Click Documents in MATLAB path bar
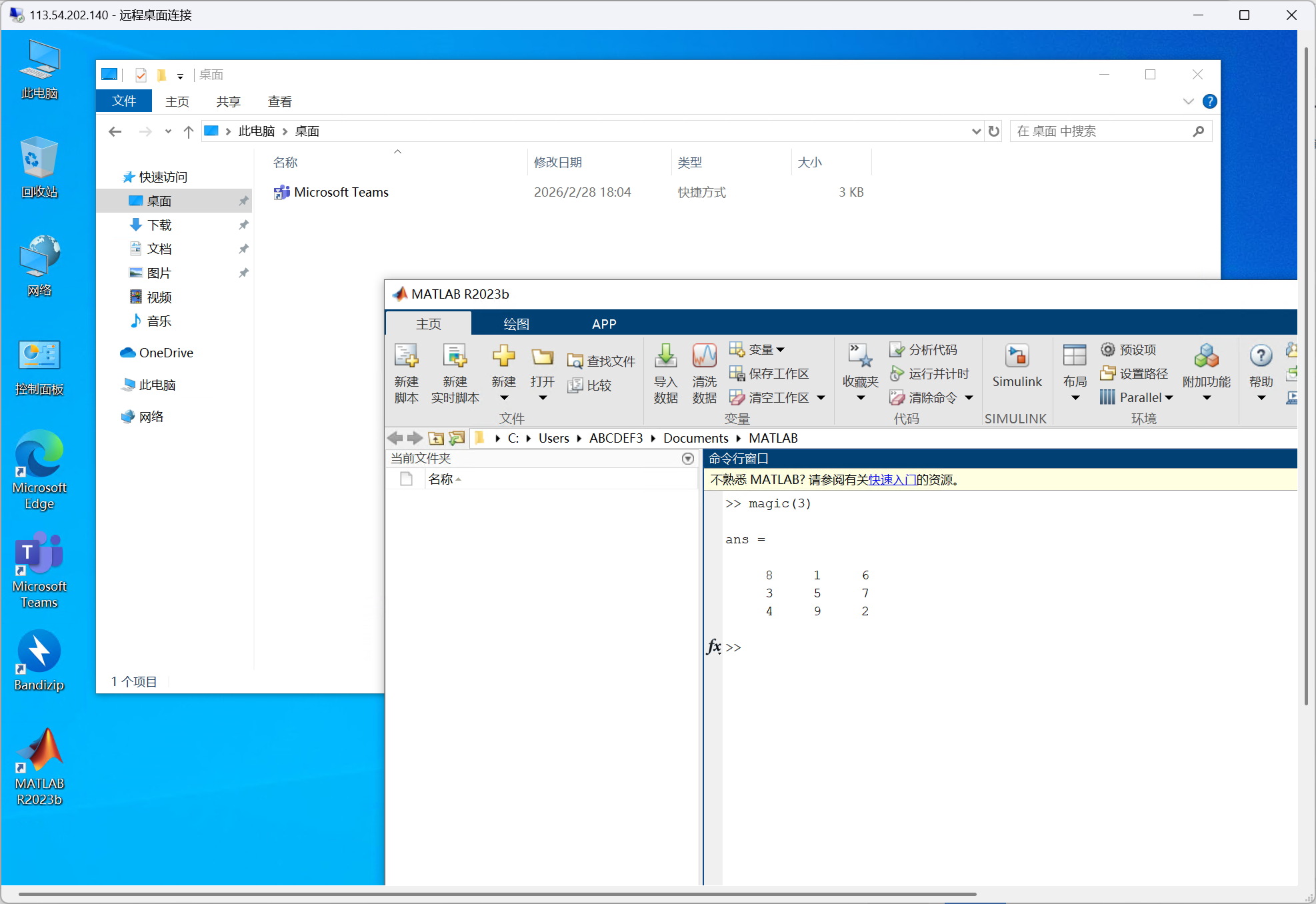 695,438
